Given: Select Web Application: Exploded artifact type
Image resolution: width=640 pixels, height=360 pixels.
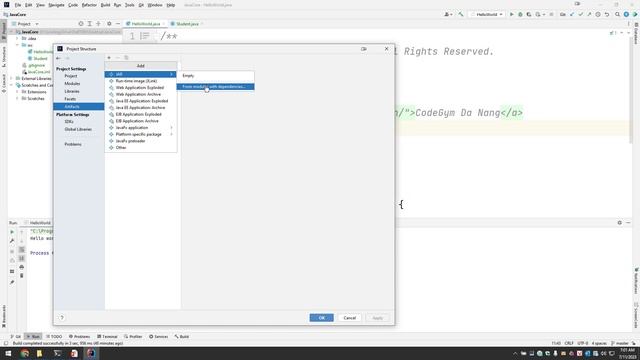Looking at the screenshot, I should (x=140, y=88).
